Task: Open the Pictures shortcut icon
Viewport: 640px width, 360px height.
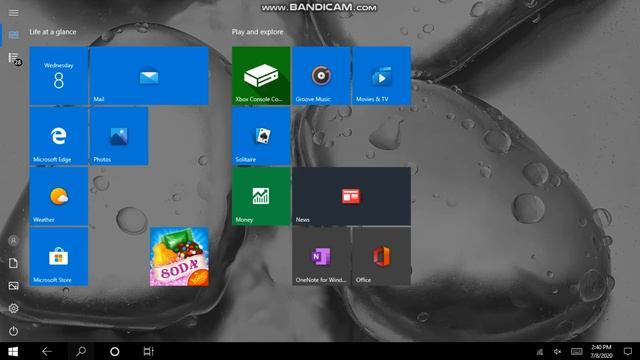Action: (13, 286)
